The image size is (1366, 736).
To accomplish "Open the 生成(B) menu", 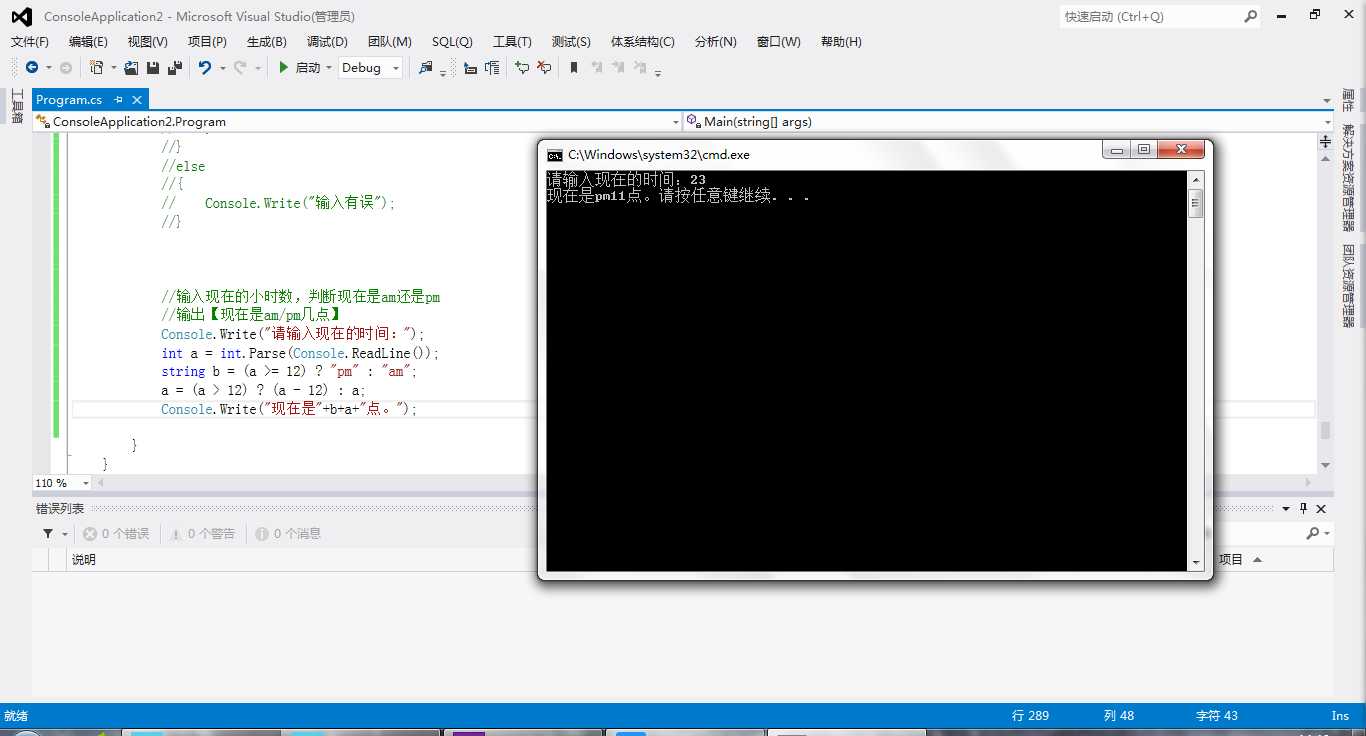I will coord(267,41).
